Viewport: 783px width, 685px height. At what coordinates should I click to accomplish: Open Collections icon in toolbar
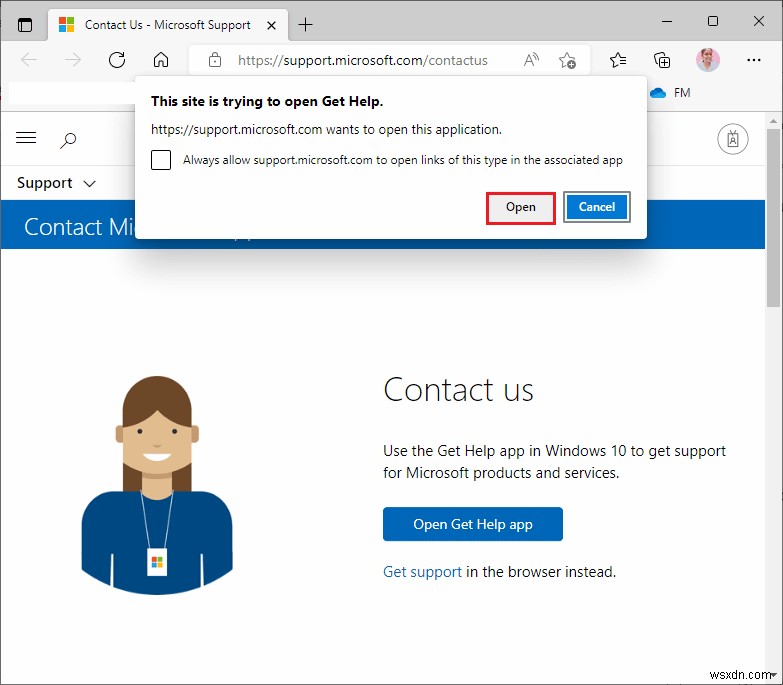pos(662,60)
